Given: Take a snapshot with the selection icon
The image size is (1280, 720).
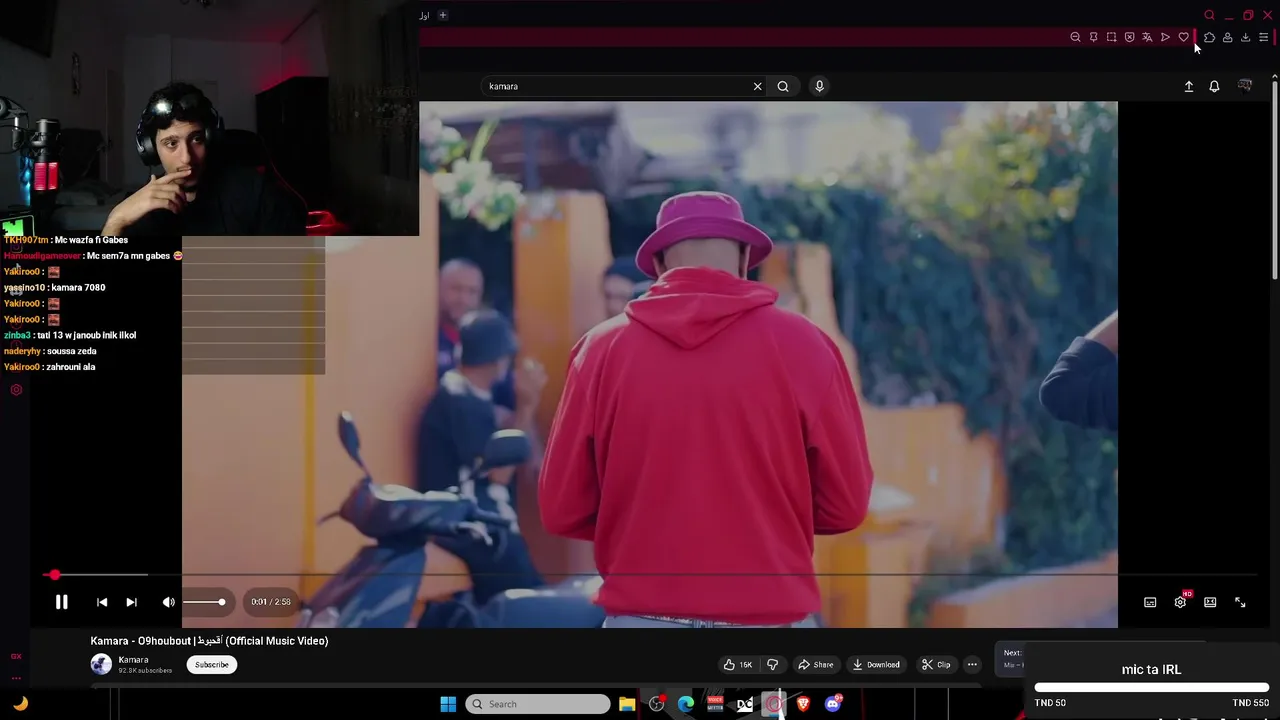Looking at the screenshot, I should click(x=1111, y=37).
